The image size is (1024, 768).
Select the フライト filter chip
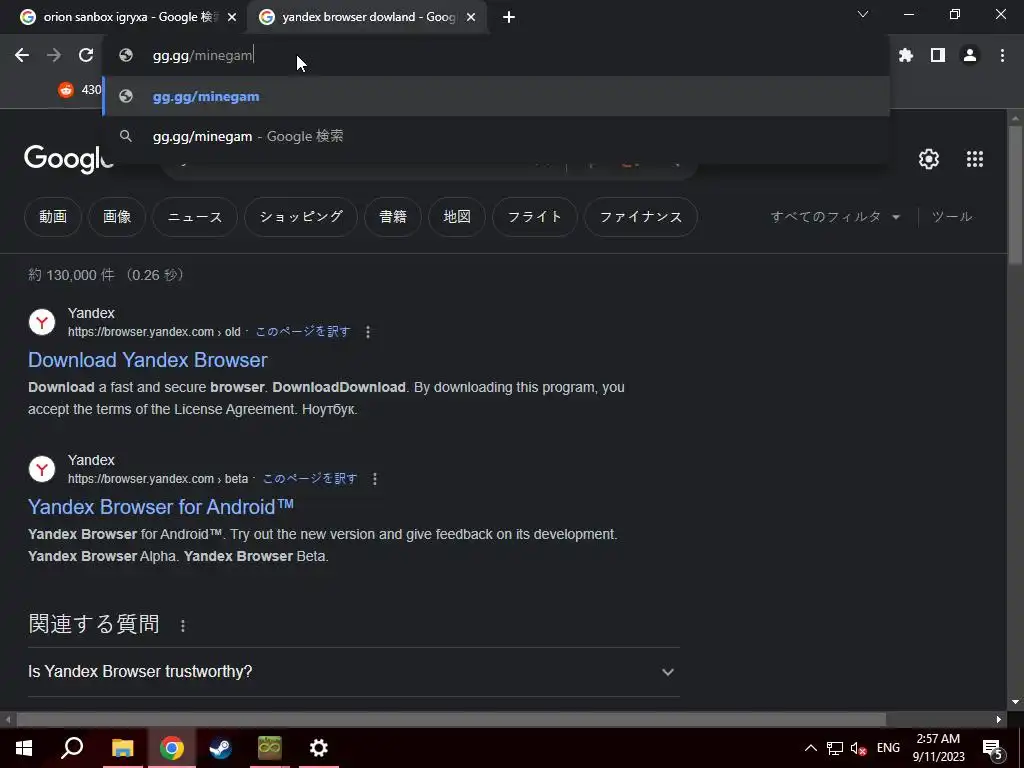535,217
